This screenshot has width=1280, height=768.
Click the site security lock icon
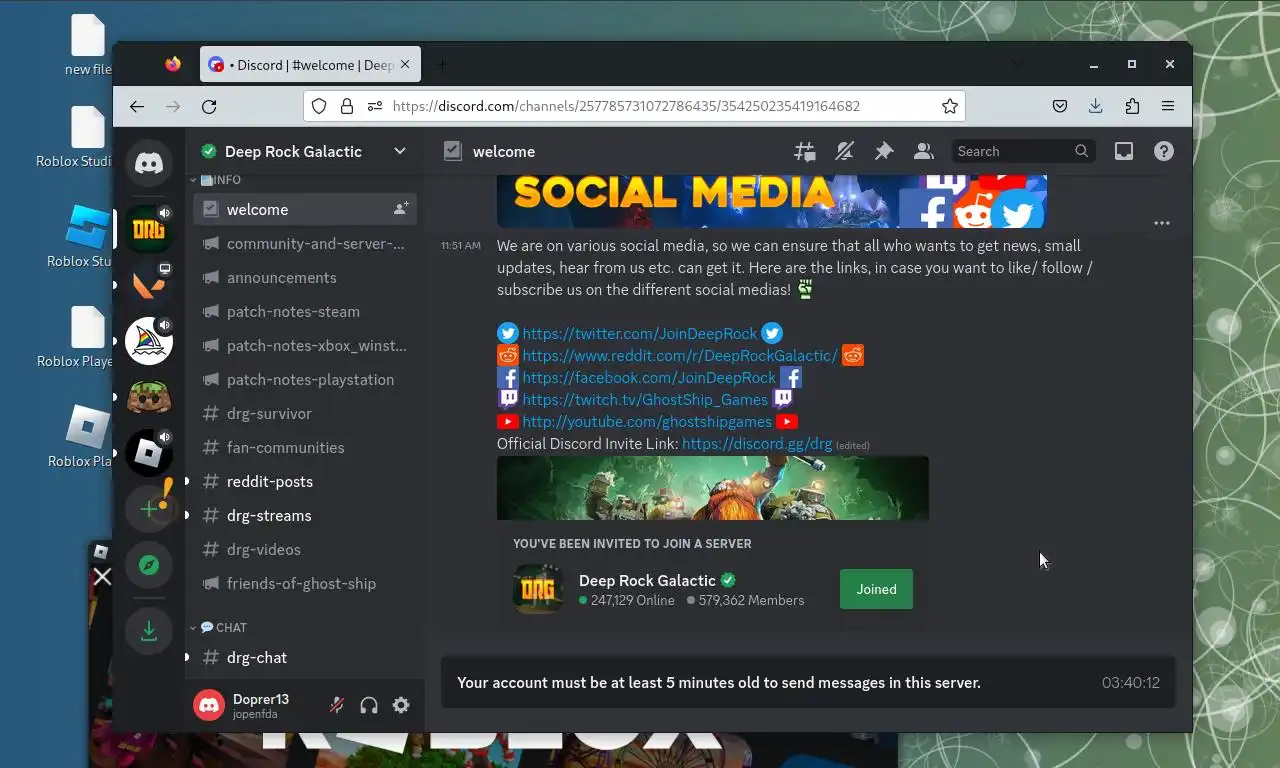pos(347,106)
